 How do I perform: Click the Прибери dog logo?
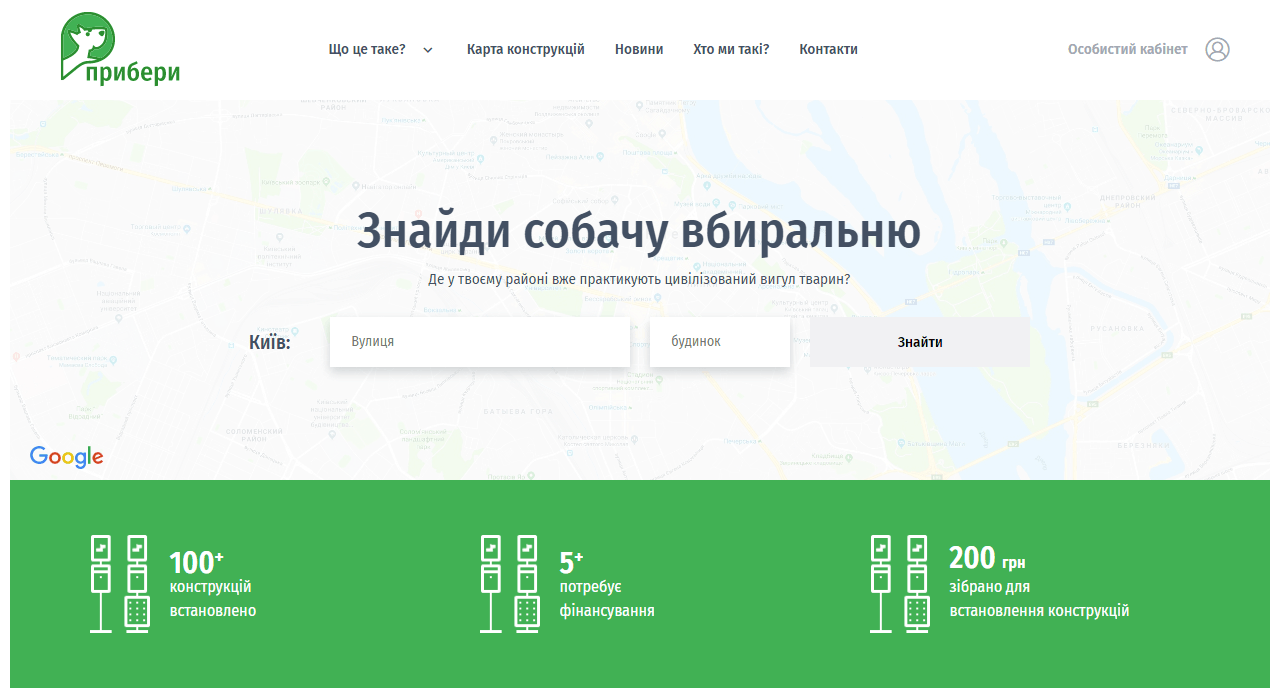pos(120,48)
